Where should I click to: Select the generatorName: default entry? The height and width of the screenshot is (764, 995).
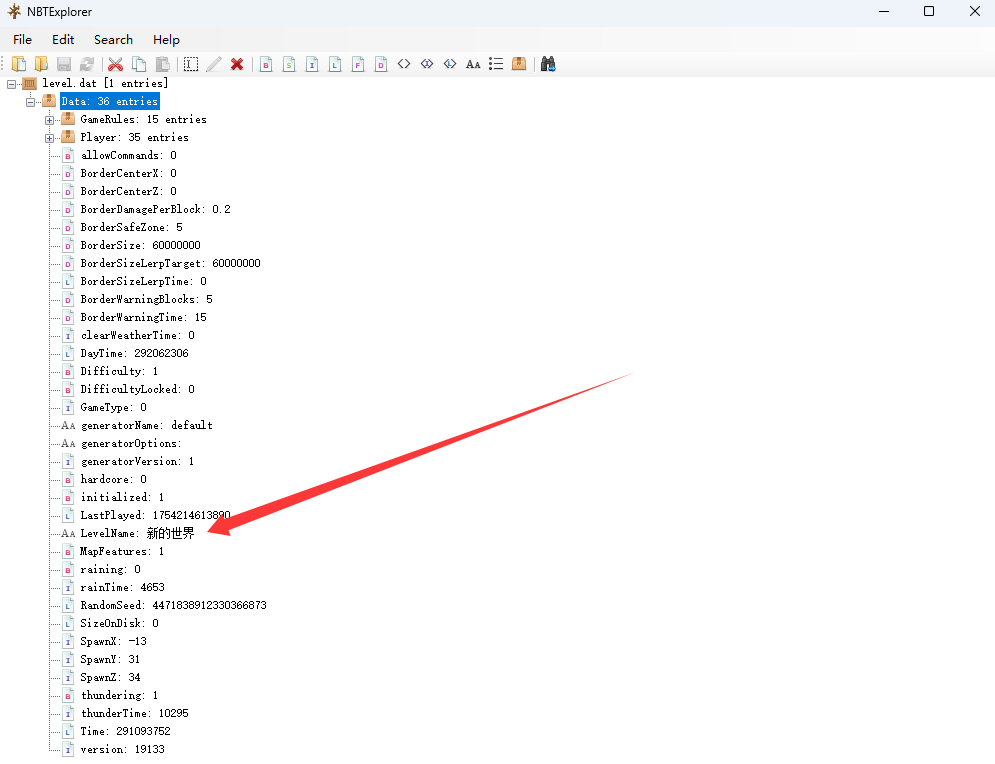pos(147,425)
